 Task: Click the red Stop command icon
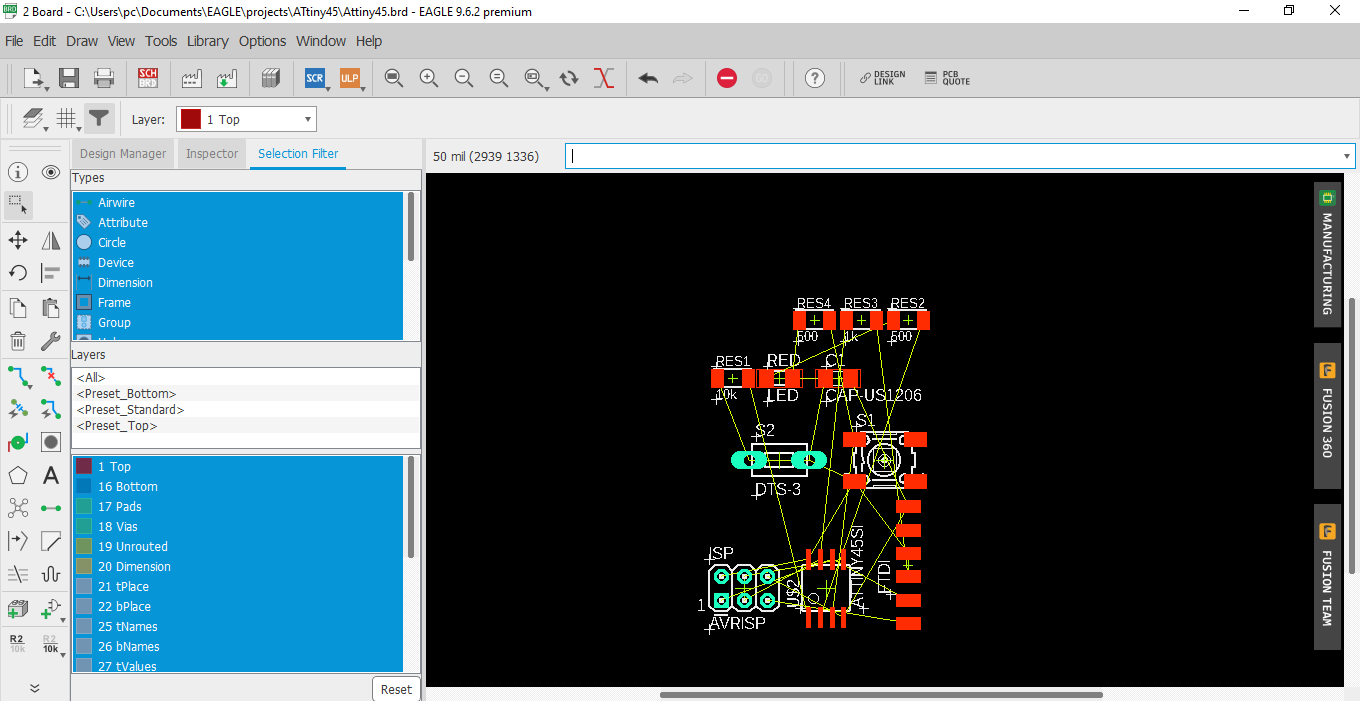[727, 78]
